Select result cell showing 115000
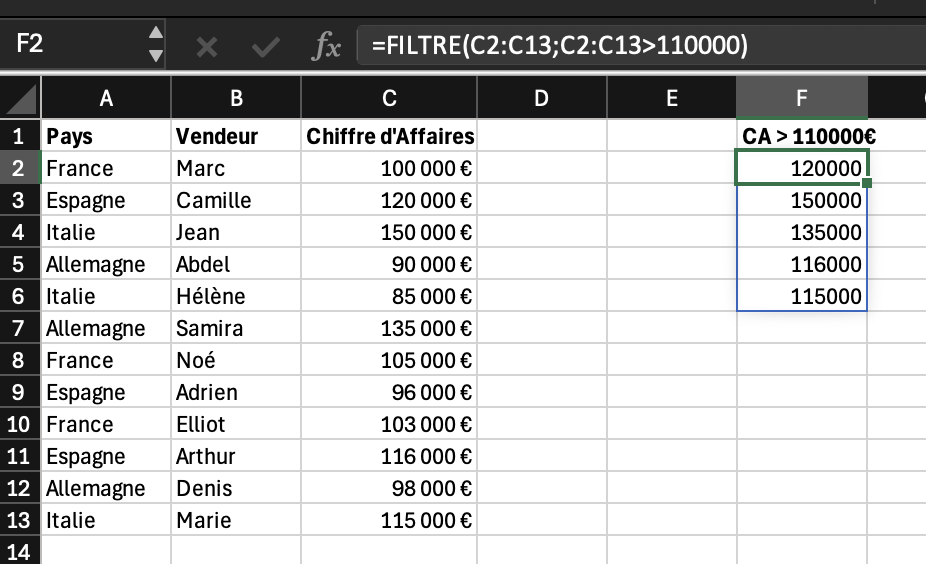Screen dimensions: 926x564 pyautogui.click(x=802, y=296)
